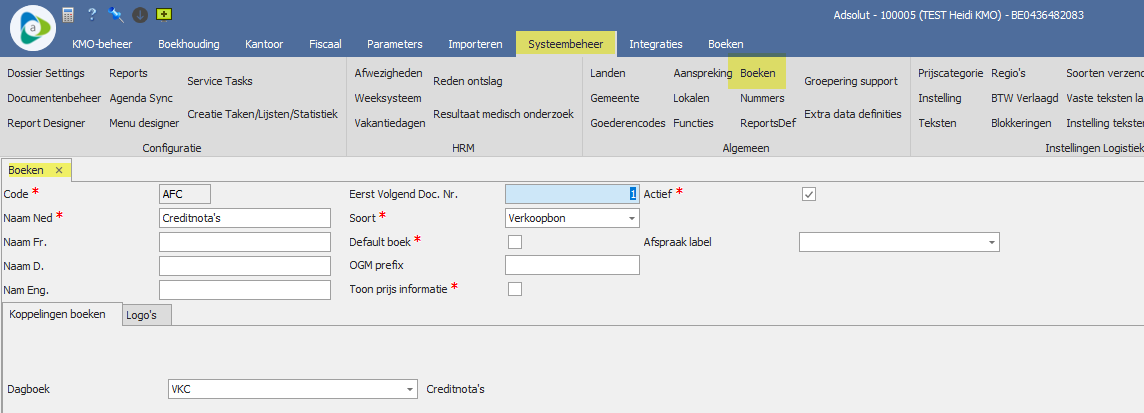Open Functies
This screenshot has height=413, width=1144.
(693, 123)
